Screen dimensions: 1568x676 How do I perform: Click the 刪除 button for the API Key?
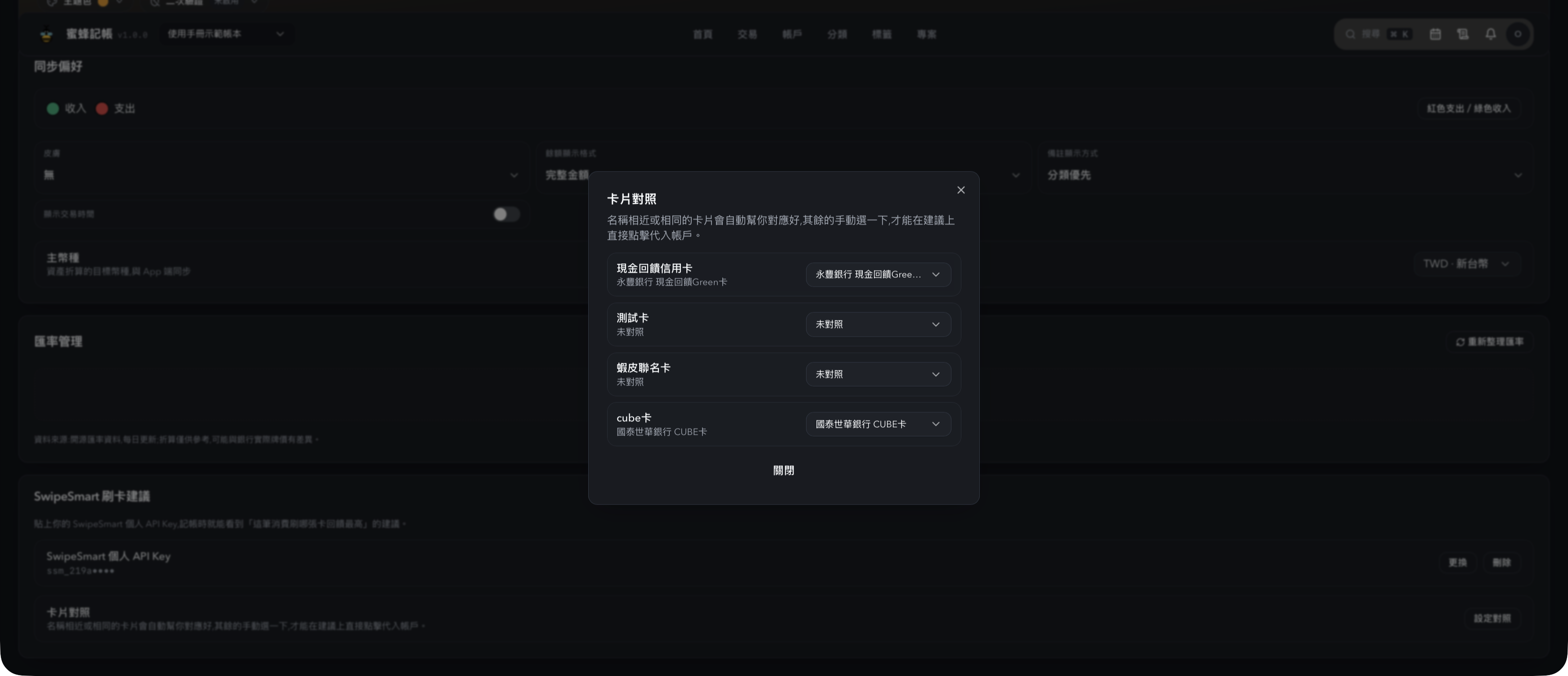click(1501, 562)
